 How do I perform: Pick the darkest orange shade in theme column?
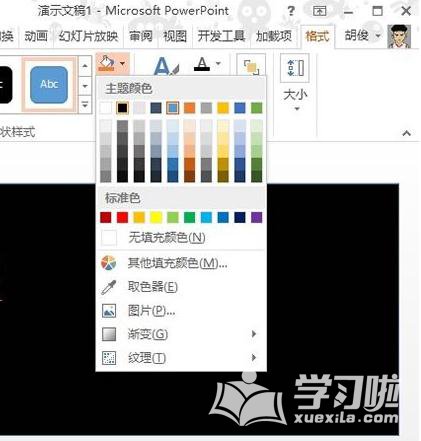click(x=189, y=176)
